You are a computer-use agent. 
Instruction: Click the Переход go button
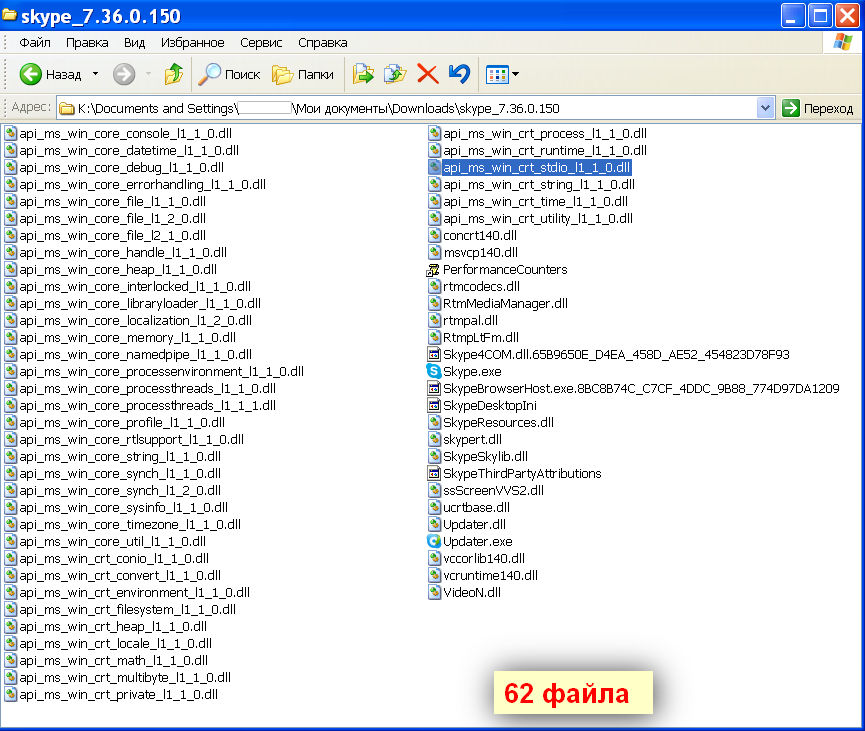coord(818,108)
